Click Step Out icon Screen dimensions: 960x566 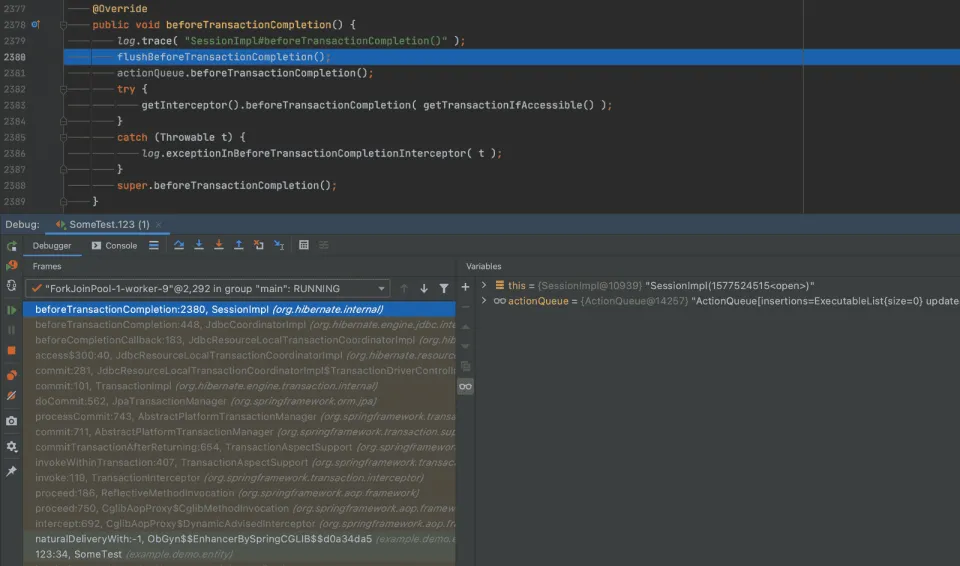(239, 245)
